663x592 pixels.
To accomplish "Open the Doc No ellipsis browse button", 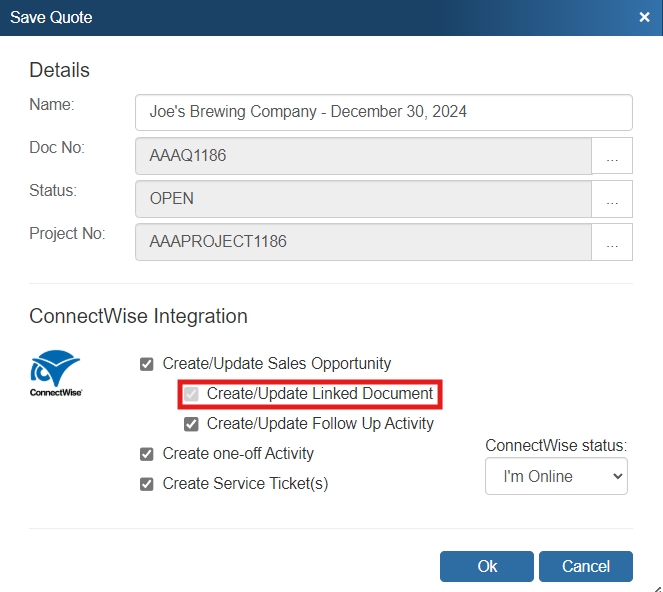I will click(612, 157).
